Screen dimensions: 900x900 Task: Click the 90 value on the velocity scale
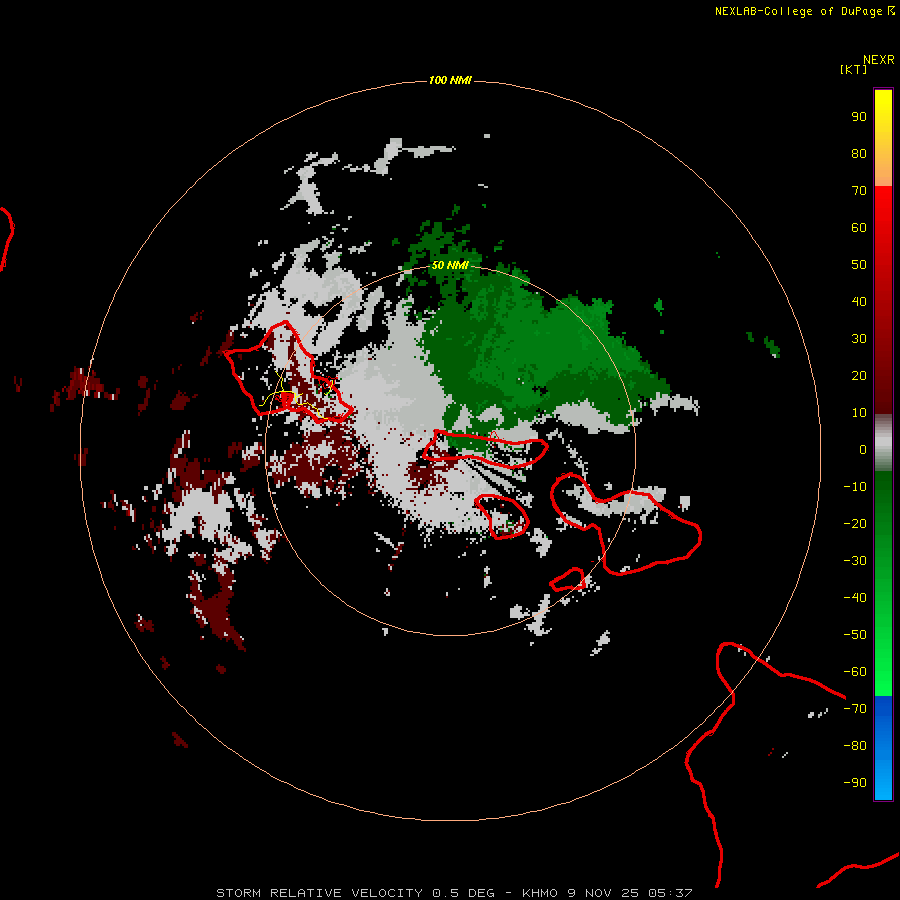tap(859, 117)
